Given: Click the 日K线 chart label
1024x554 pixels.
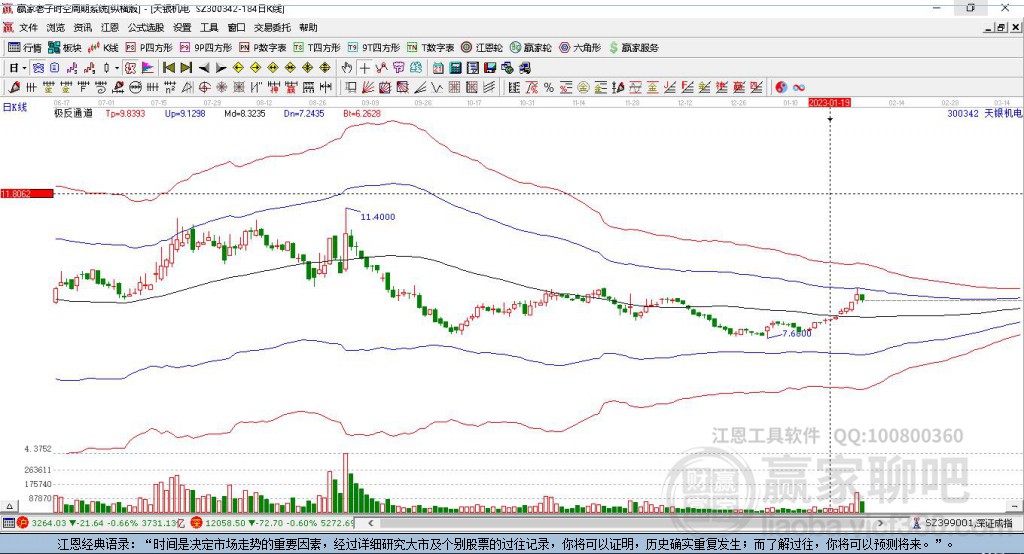Looking at the screenshot, I should pos(15,107).
